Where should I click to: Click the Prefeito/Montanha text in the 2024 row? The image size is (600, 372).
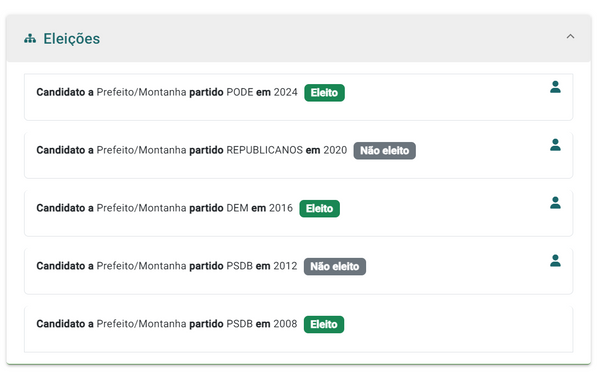coord(141,92)
